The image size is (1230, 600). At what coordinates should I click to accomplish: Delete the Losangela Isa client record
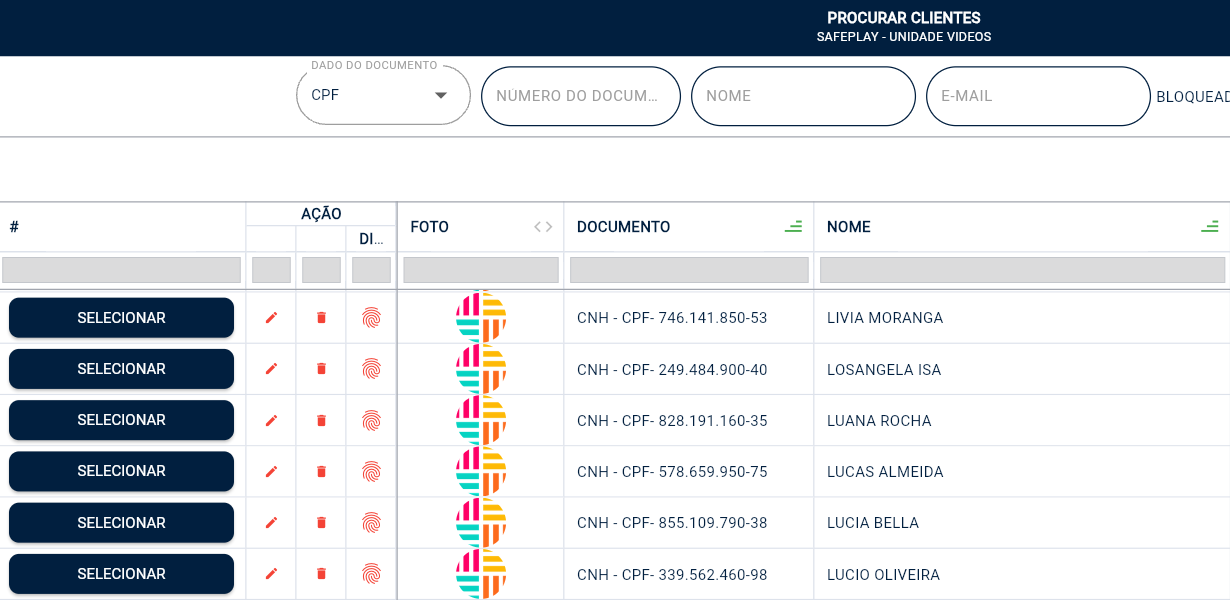click(321, 369)
